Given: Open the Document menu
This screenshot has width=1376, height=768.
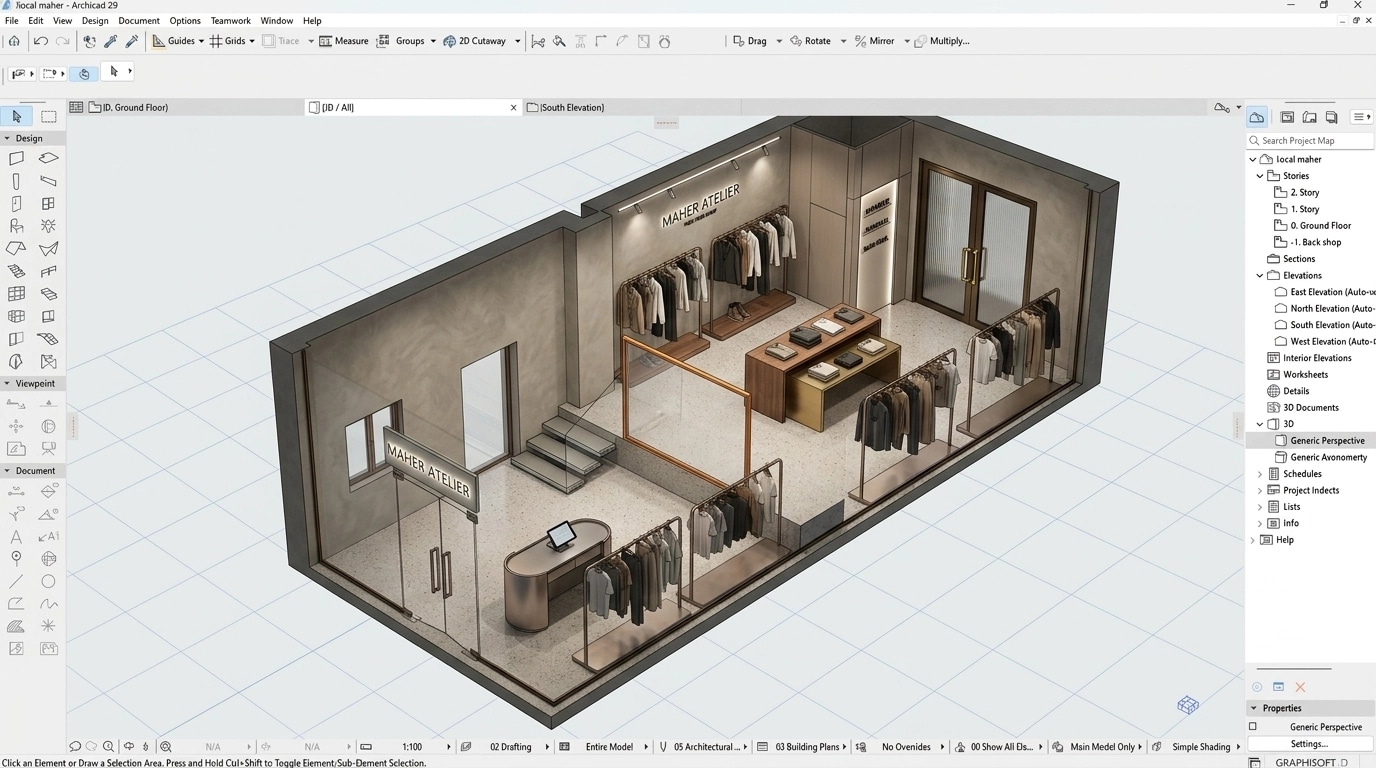Looking at the screenshot, I should point(139,20).
